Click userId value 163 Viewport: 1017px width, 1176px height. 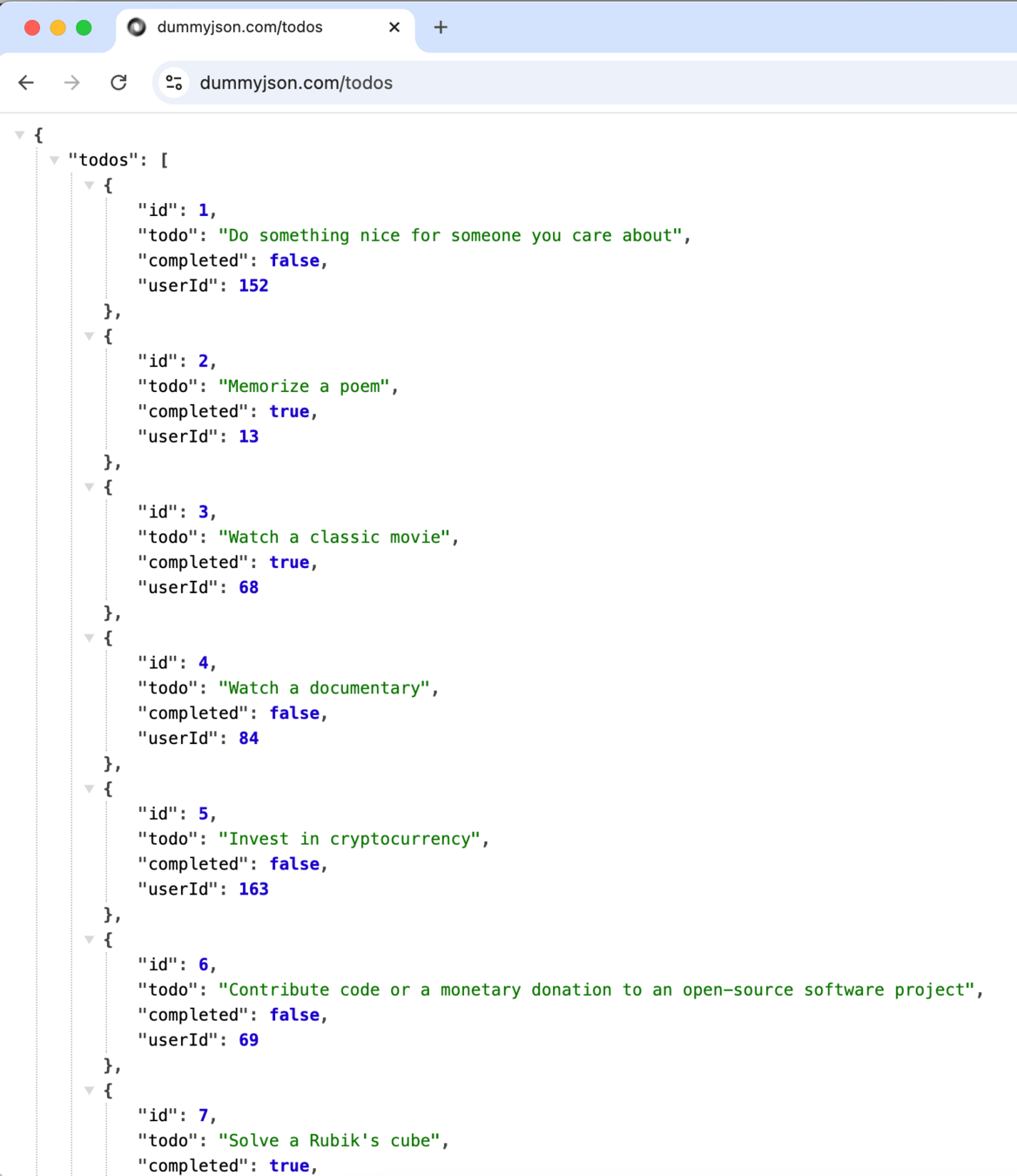[253, 889]
